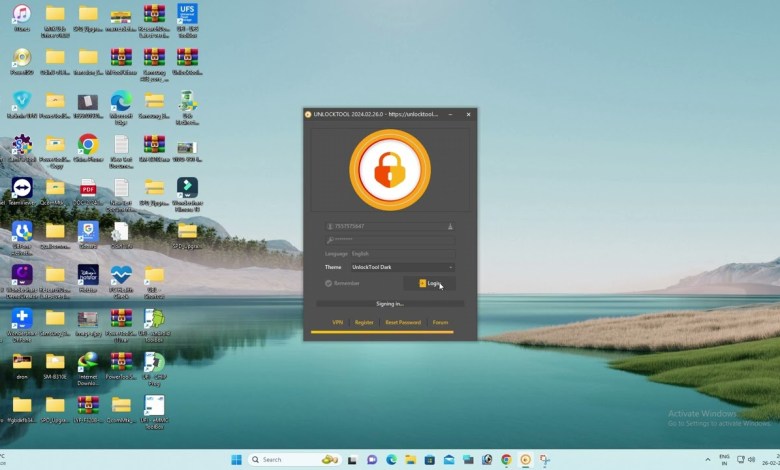780x470 pixels.
Task: Click the Login button in UnlockTool
Action: [x=430, y=284]
